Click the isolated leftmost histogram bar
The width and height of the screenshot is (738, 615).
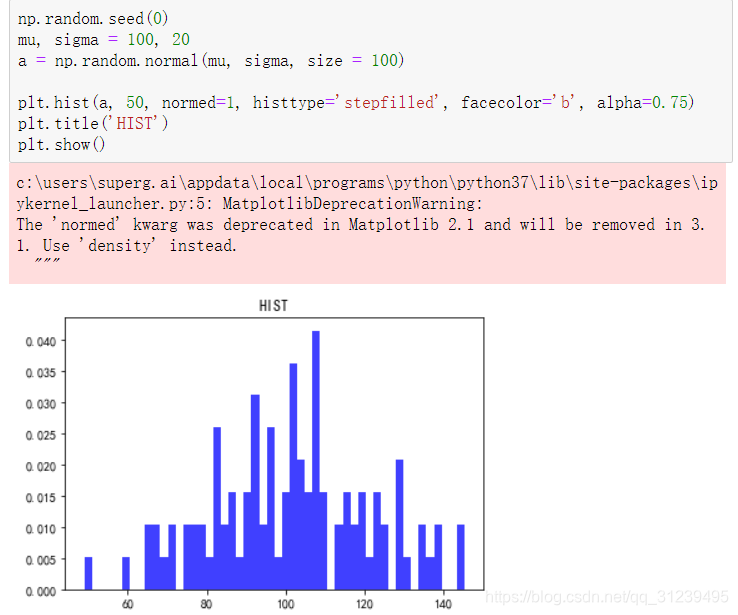point(88,573)
